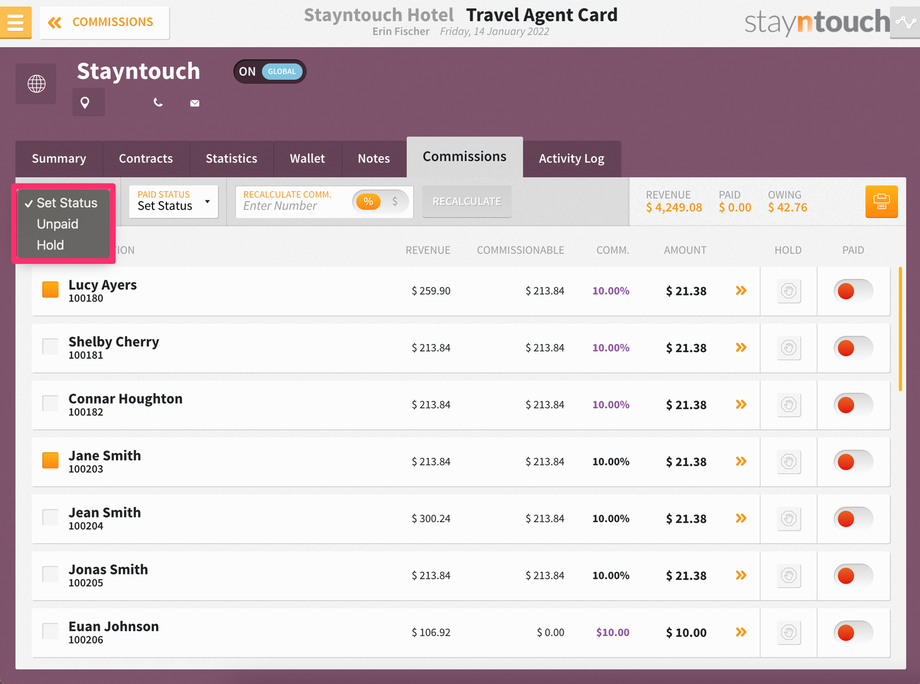Expand Jane Smith commission details arrow
The height and width of the screenshot is (684, 920).
coord(741,461)
